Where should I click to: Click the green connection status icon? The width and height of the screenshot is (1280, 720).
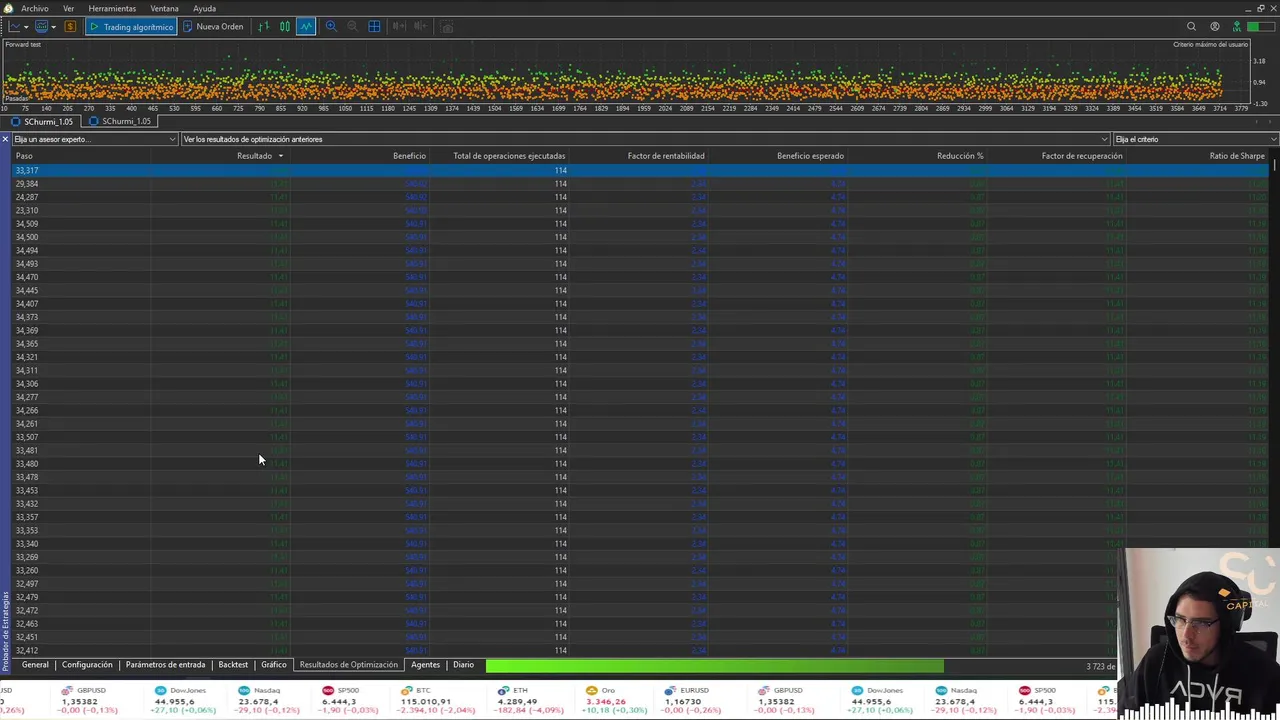point(1237,26)
